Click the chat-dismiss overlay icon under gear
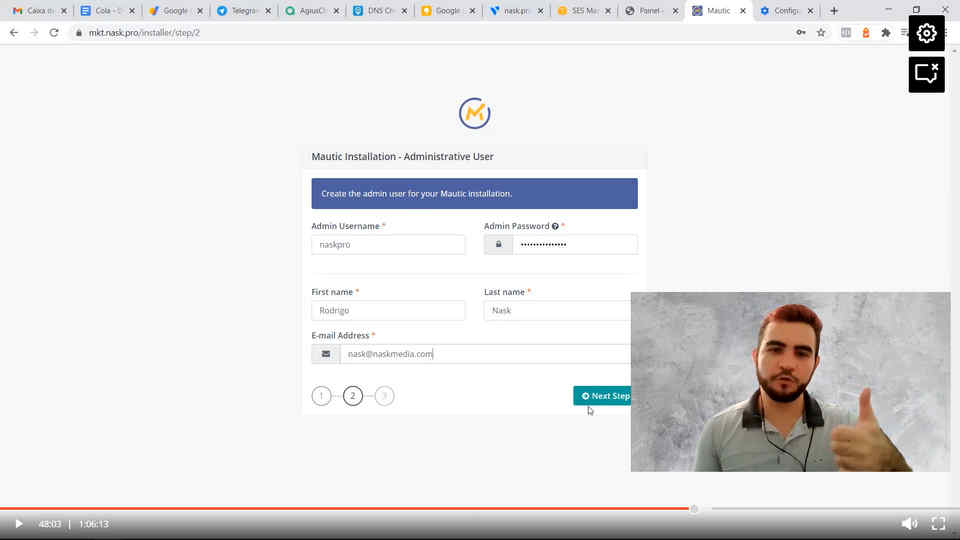Screen dimensions: 960x540 click(926, 75)
